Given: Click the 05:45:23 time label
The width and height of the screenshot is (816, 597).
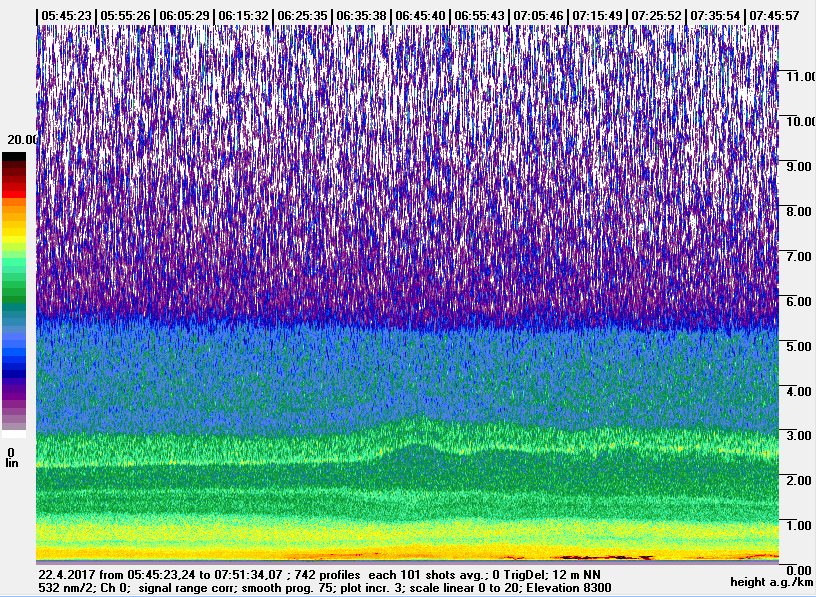Looking at the screenshot, I should (66, 16).
